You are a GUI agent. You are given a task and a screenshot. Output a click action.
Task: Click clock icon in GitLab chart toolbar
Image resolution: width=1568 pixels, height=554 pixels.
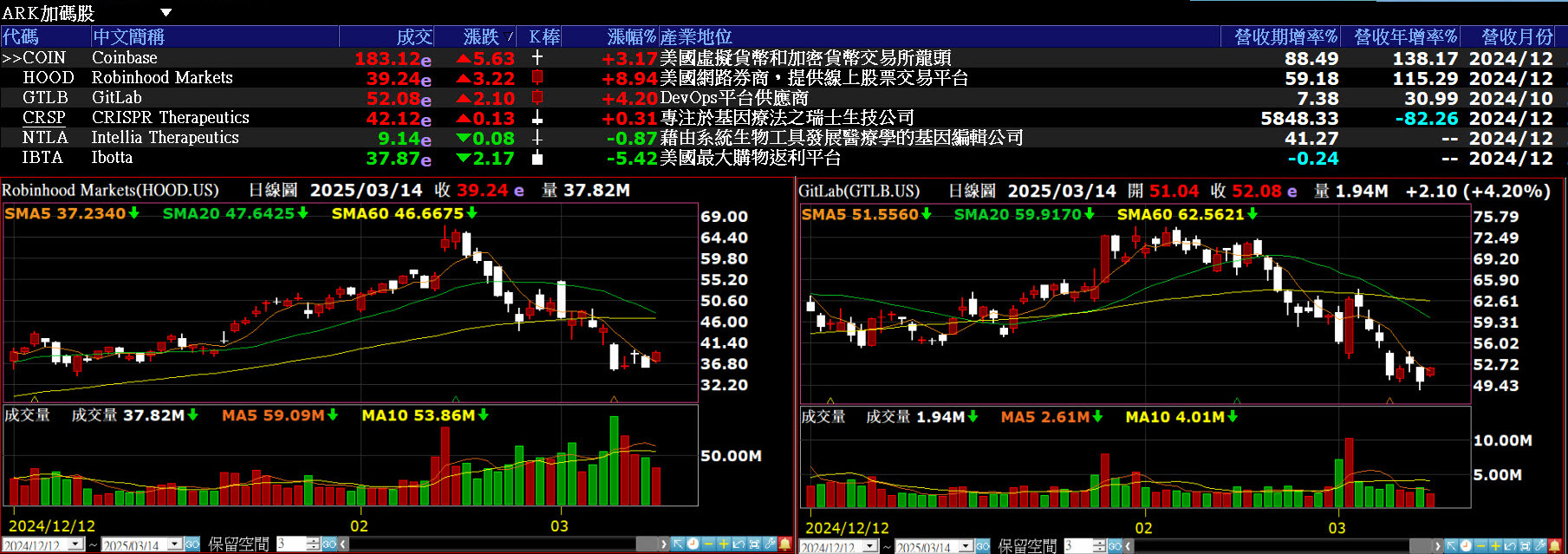[1466, 546]
